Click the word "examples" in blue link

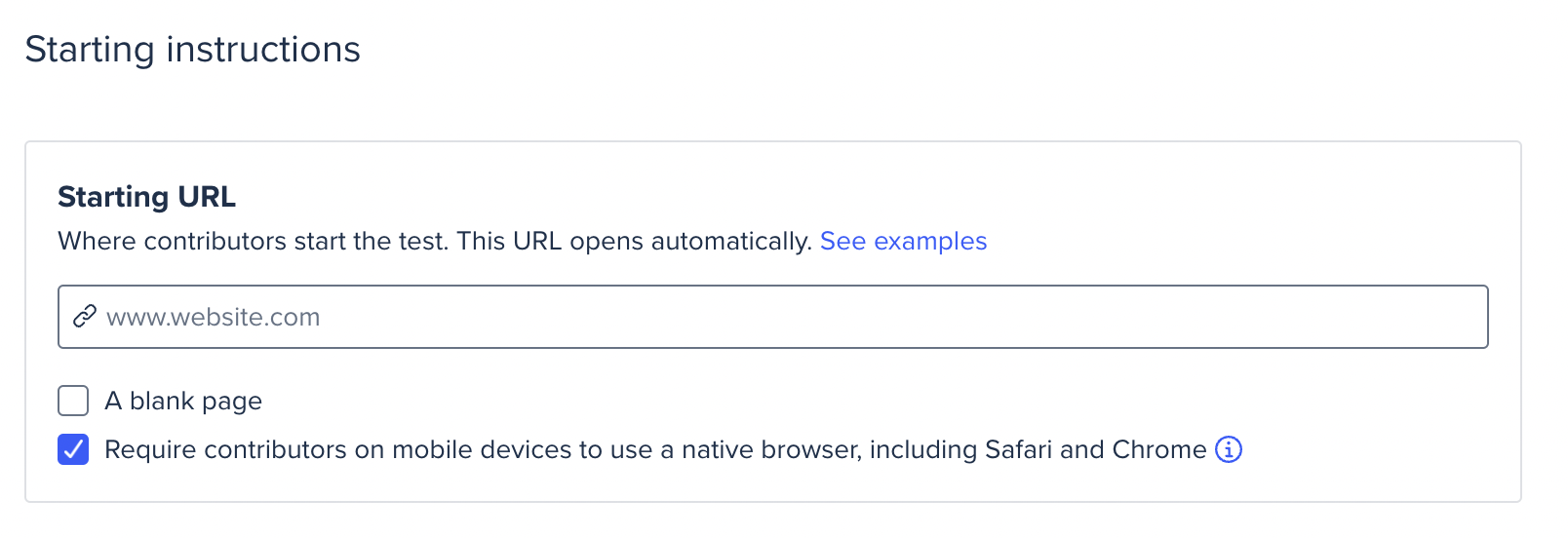coord(930,241)
